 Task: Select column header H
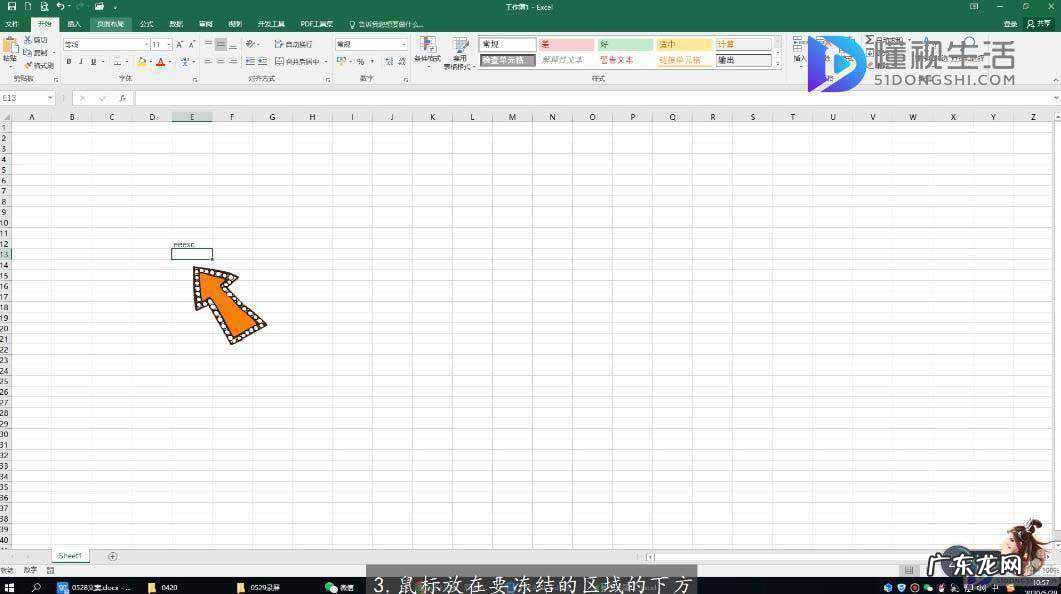coord(312,117)
